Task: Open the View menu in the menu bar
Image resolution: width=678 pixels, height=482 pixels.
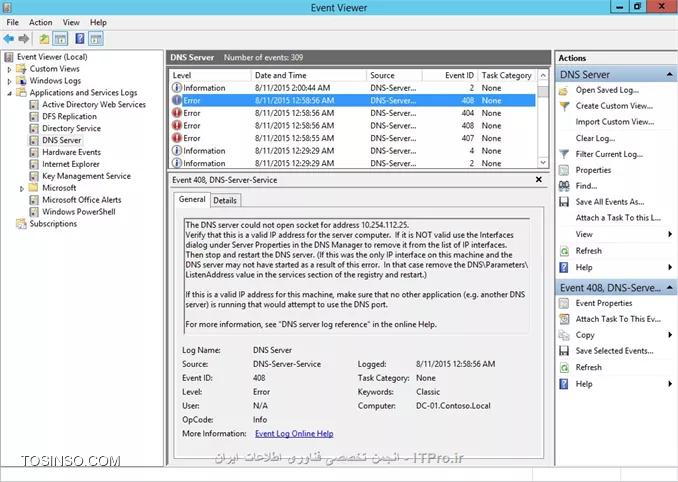Action: click(x=71, y=22)
